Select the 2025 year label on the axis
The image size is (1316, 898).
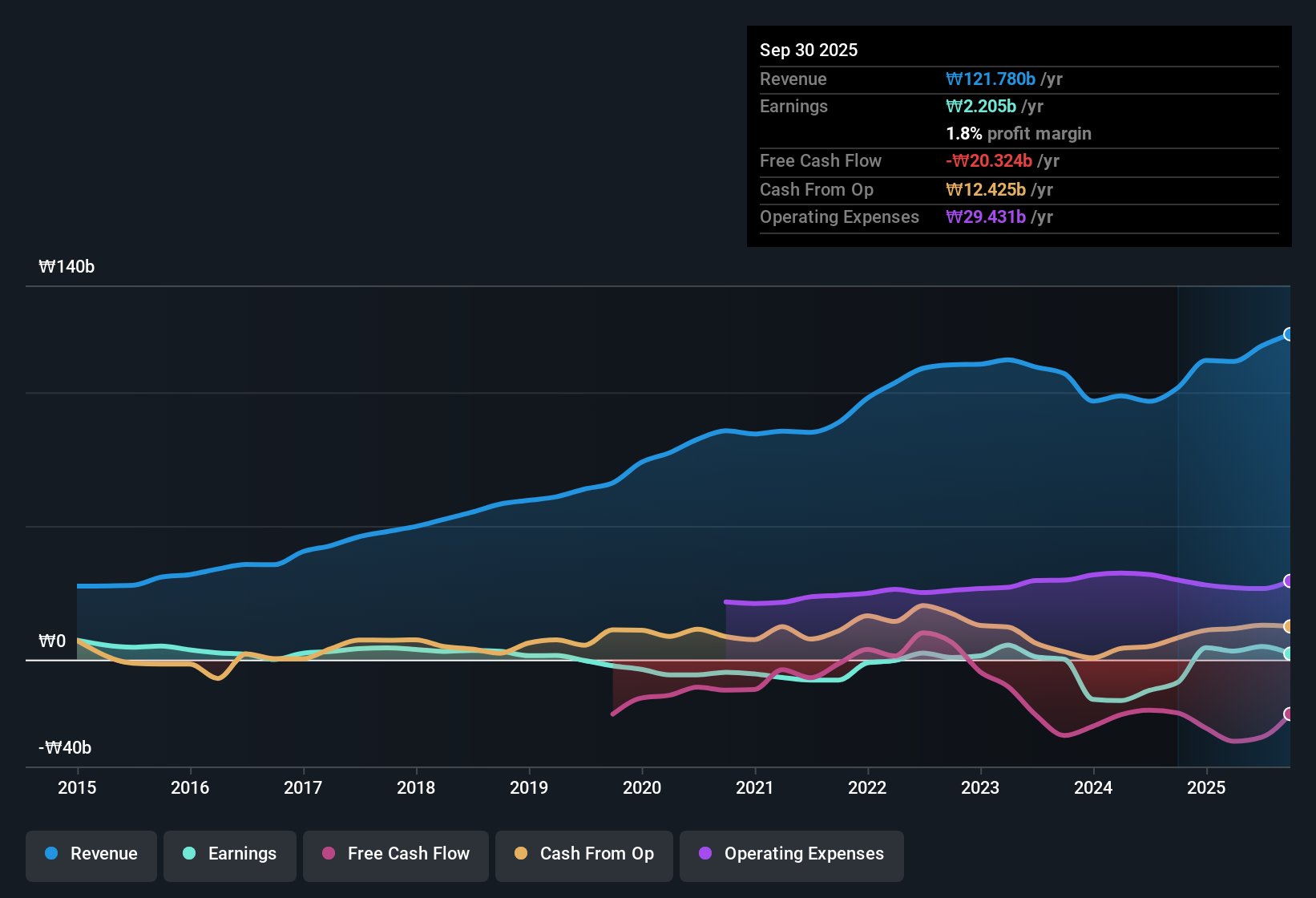click(x=1207, y=788)
